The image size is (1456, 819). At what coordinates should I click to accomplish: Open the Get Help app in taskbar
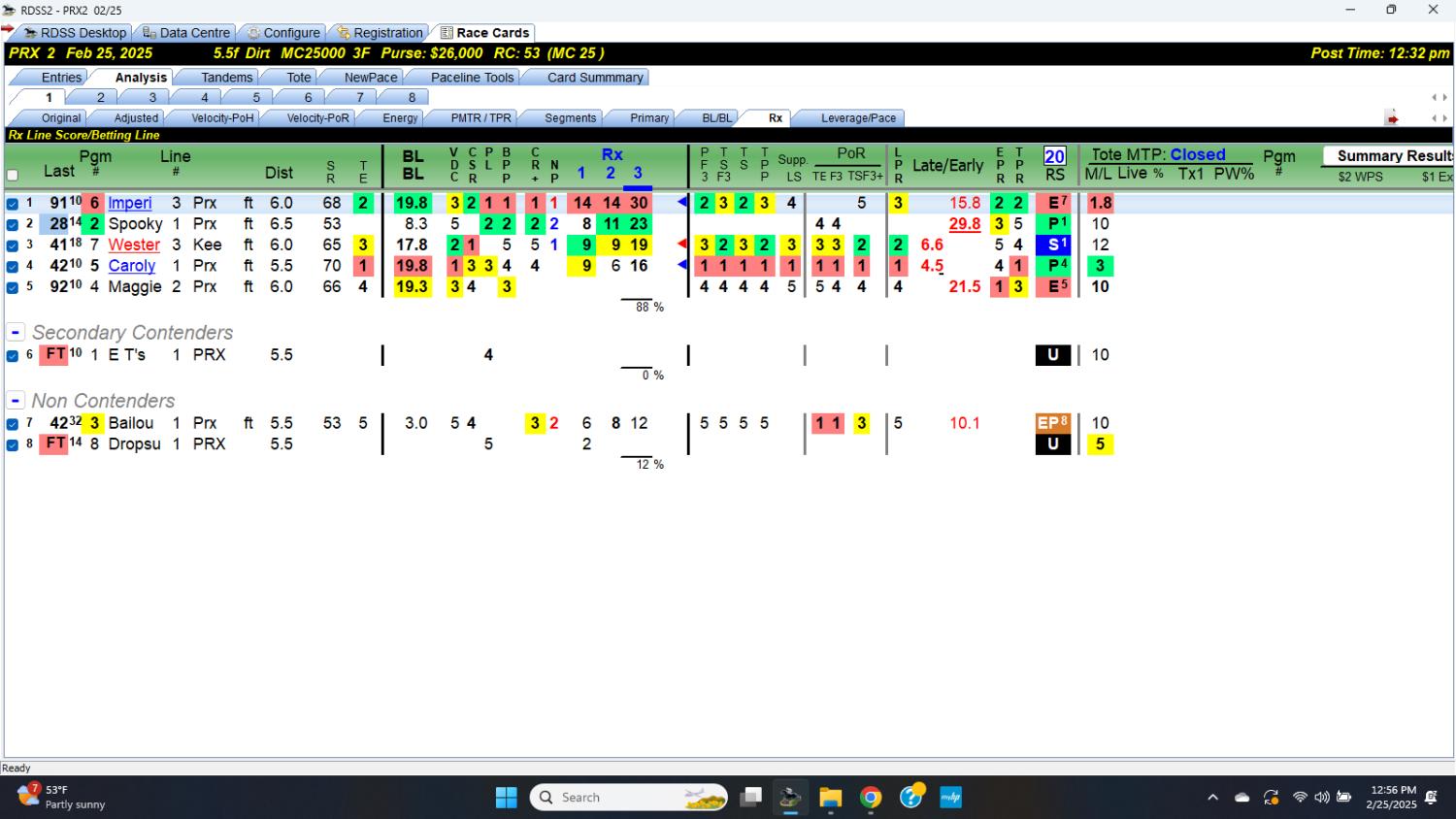coord(910,798)
